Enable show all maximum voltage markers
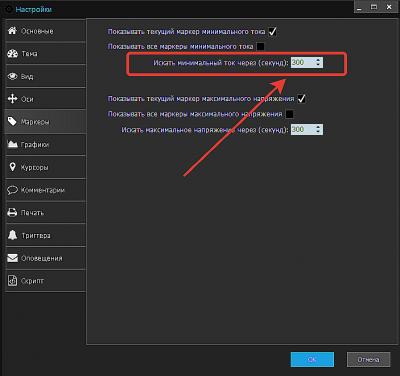This screenshot has height=376, width=400. 289,114
